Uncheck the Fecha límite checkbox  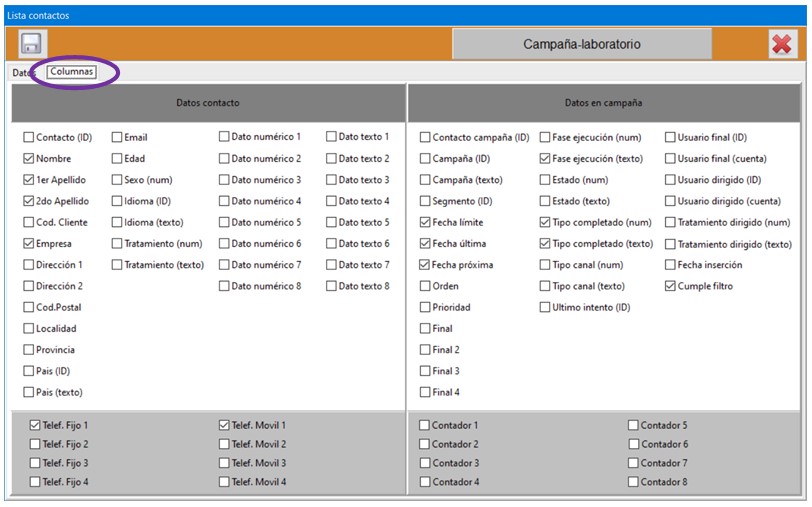point(425,222)
